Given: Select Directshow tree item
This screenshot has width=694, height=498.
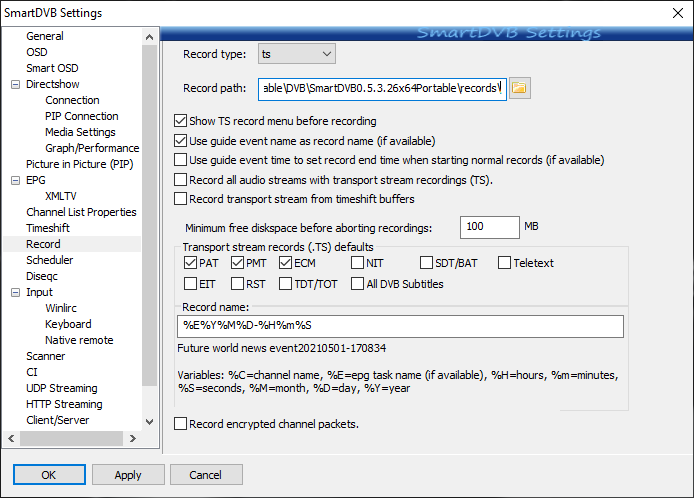Looking at the screenshot, I should click(53, 84).
